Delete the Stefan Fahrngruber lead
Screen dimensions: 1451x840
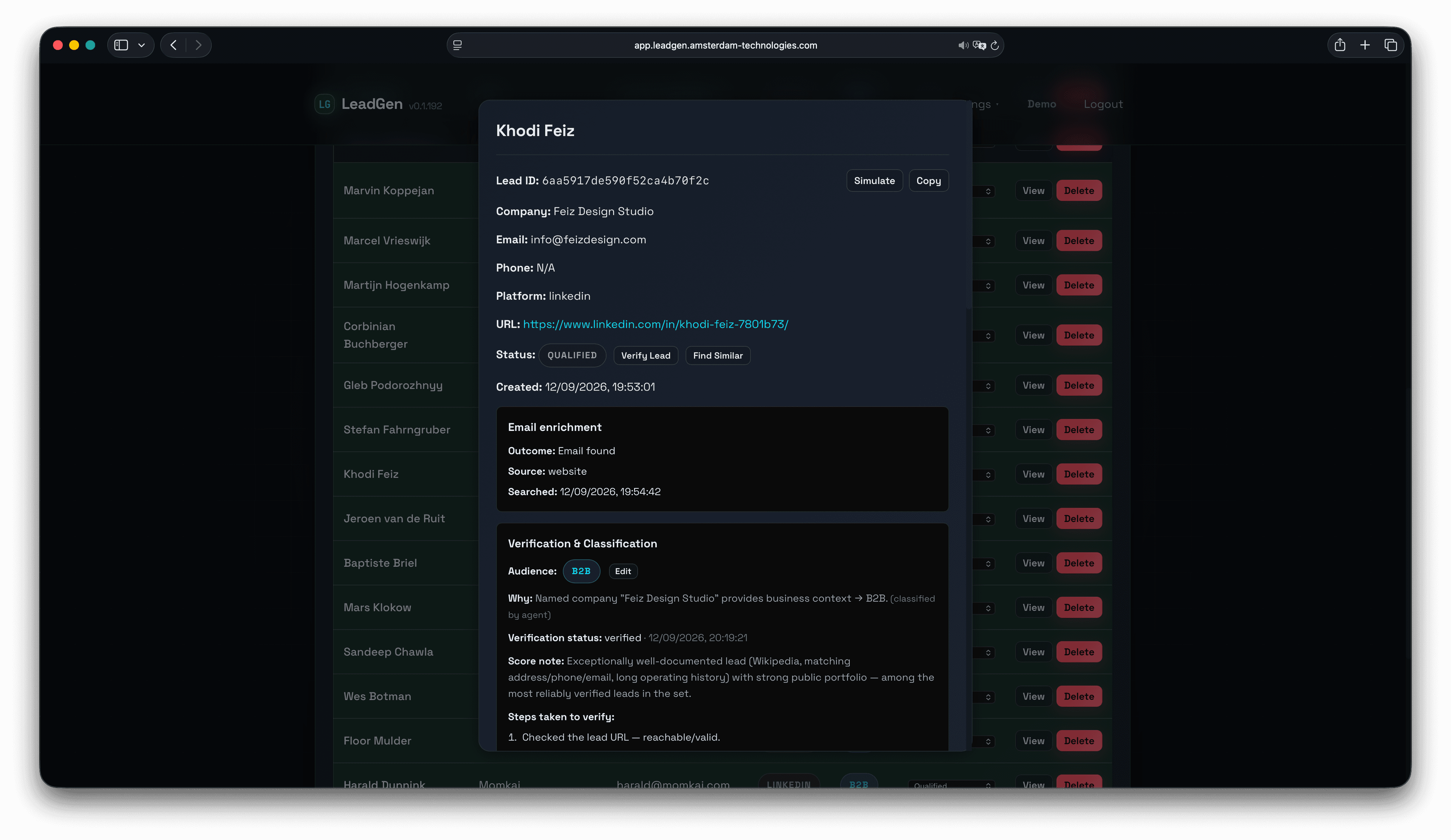point(1078,429)
